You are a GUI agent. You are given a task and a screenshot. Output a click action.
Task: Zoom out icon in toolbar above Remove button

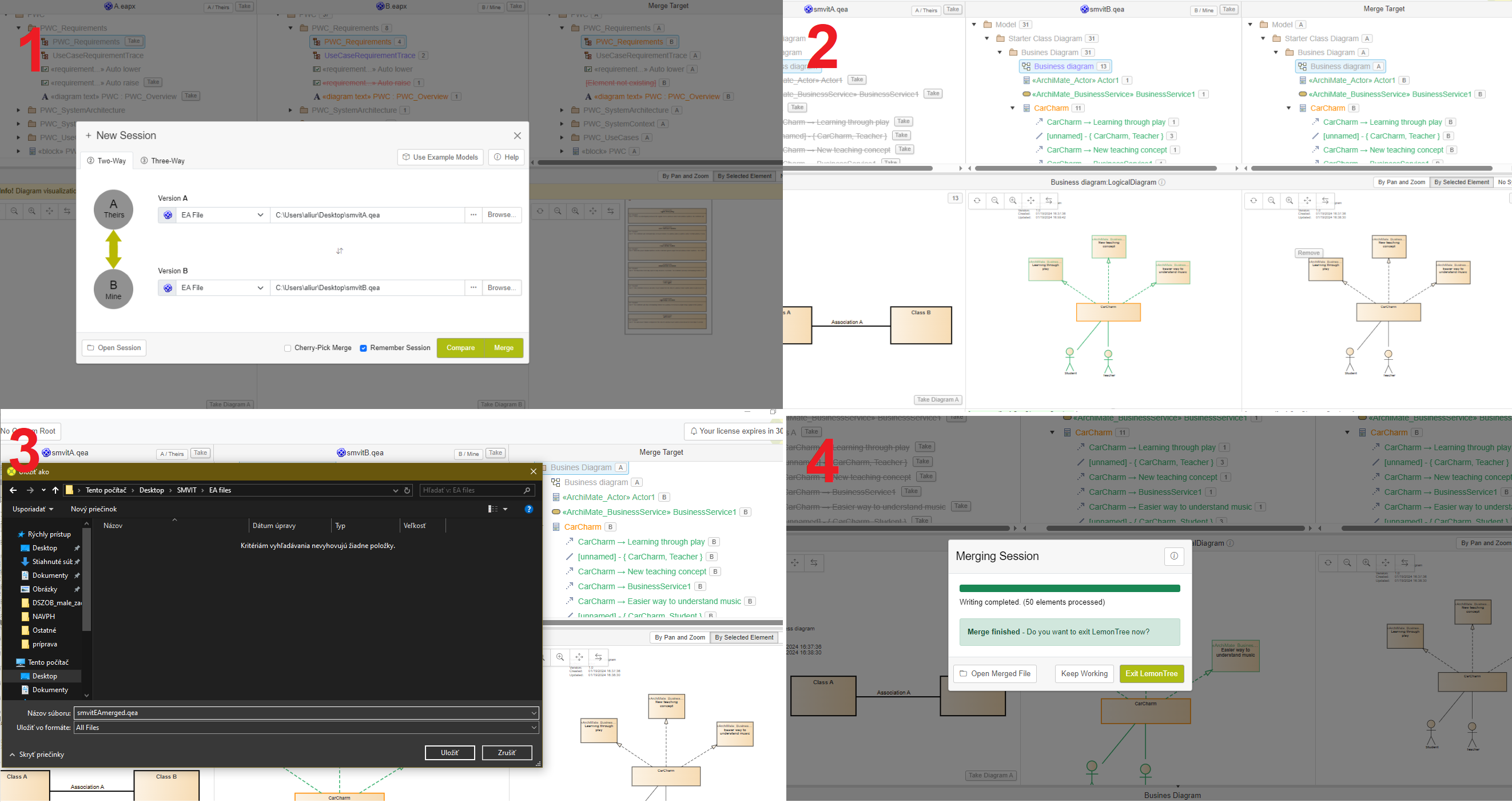point(1271,201)
